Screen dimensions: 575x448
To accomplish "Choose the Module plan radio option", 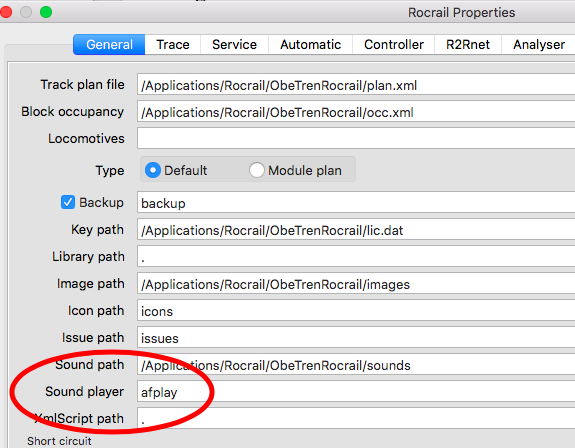I will pyautogui.click(x=256, y=170).
